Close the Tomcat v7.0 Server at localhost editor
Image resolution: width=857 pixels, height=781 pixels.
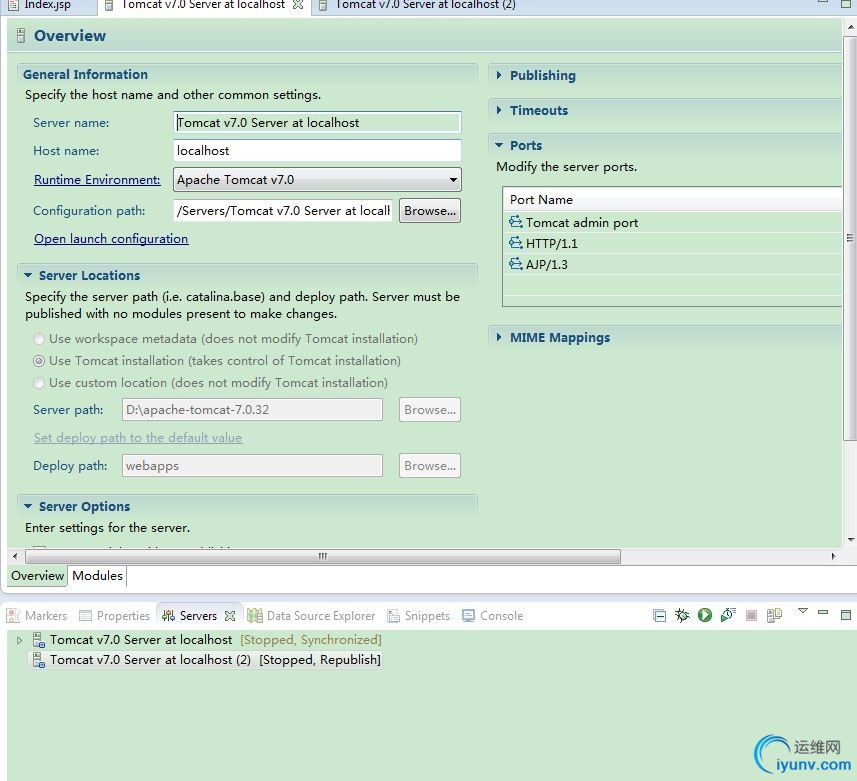click(298, 5)
